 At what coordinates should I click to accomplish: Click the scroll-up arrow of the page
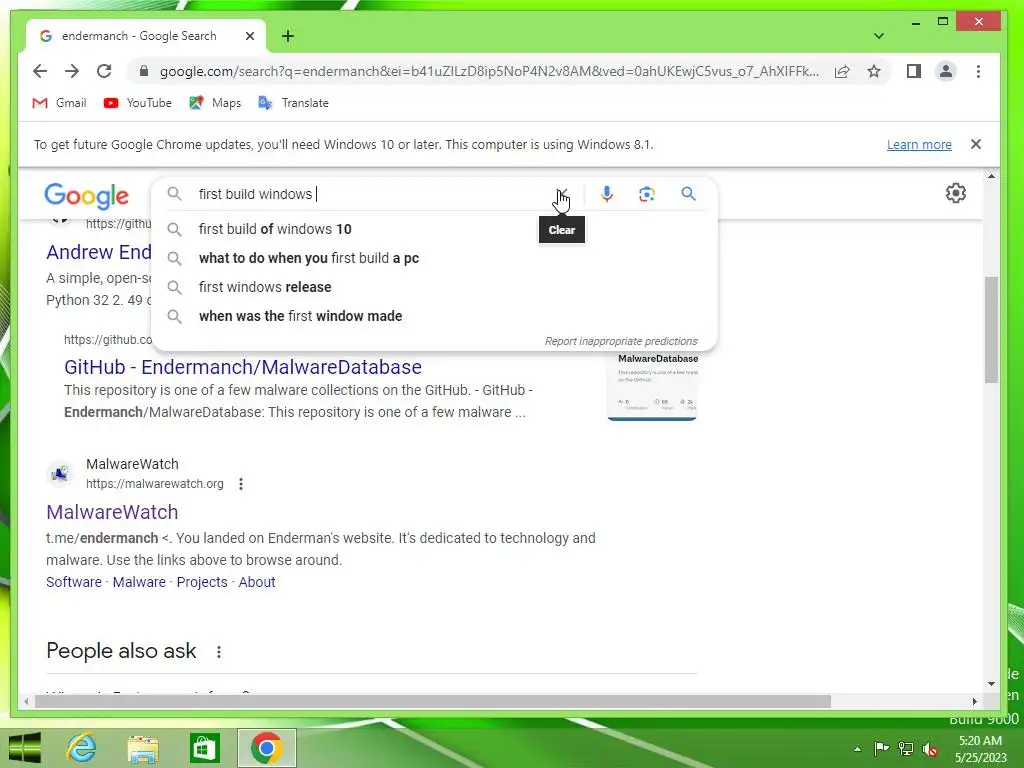pyautogui.click(x=991, y=176)
